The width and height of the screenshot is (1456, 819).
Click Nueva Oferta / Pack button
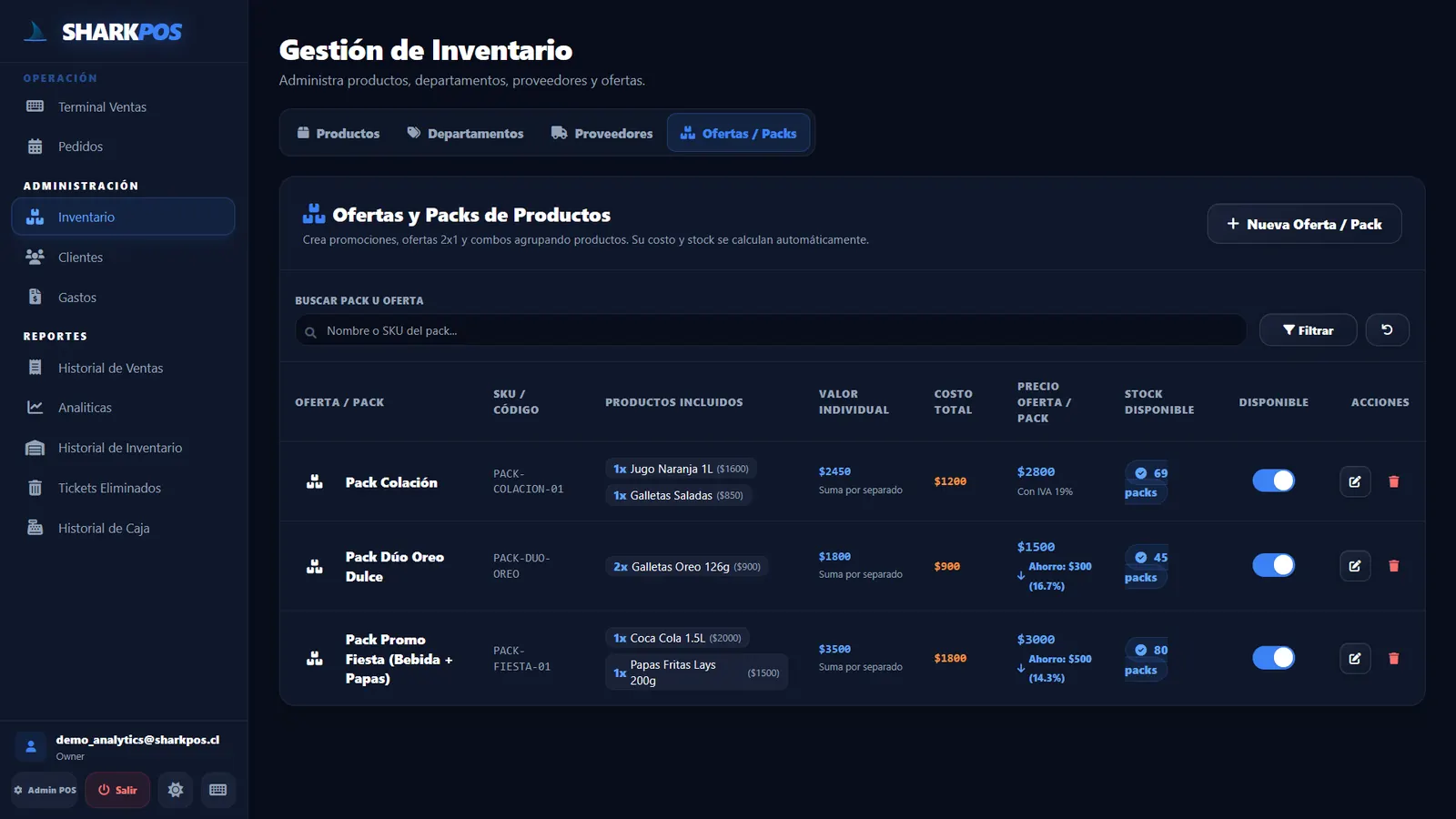(x=1304, y=224)
